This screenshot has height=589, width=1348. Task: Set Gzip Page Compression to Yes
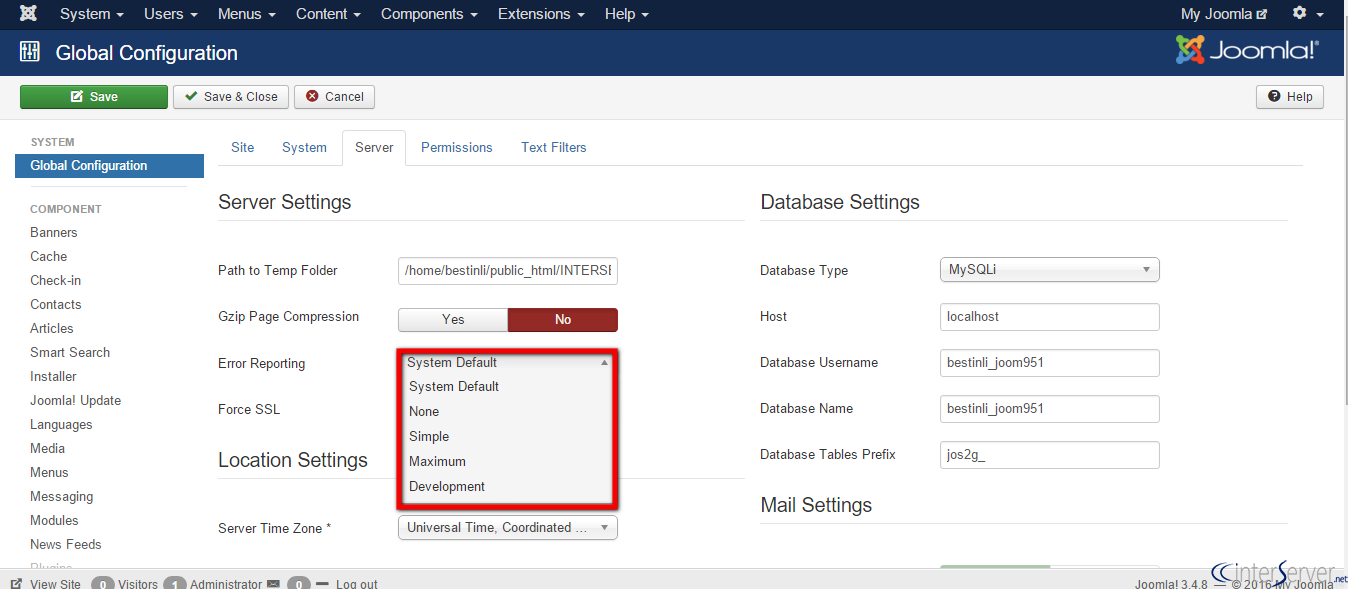[453, 319]
